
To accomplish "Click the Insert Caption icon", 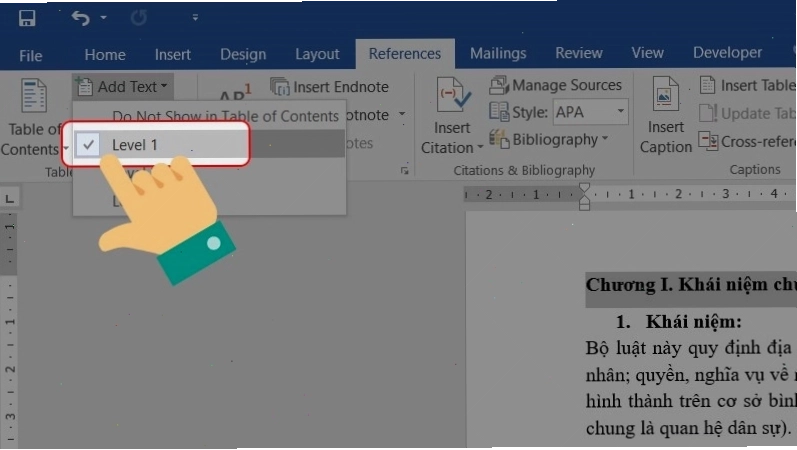I will (665, 94).
